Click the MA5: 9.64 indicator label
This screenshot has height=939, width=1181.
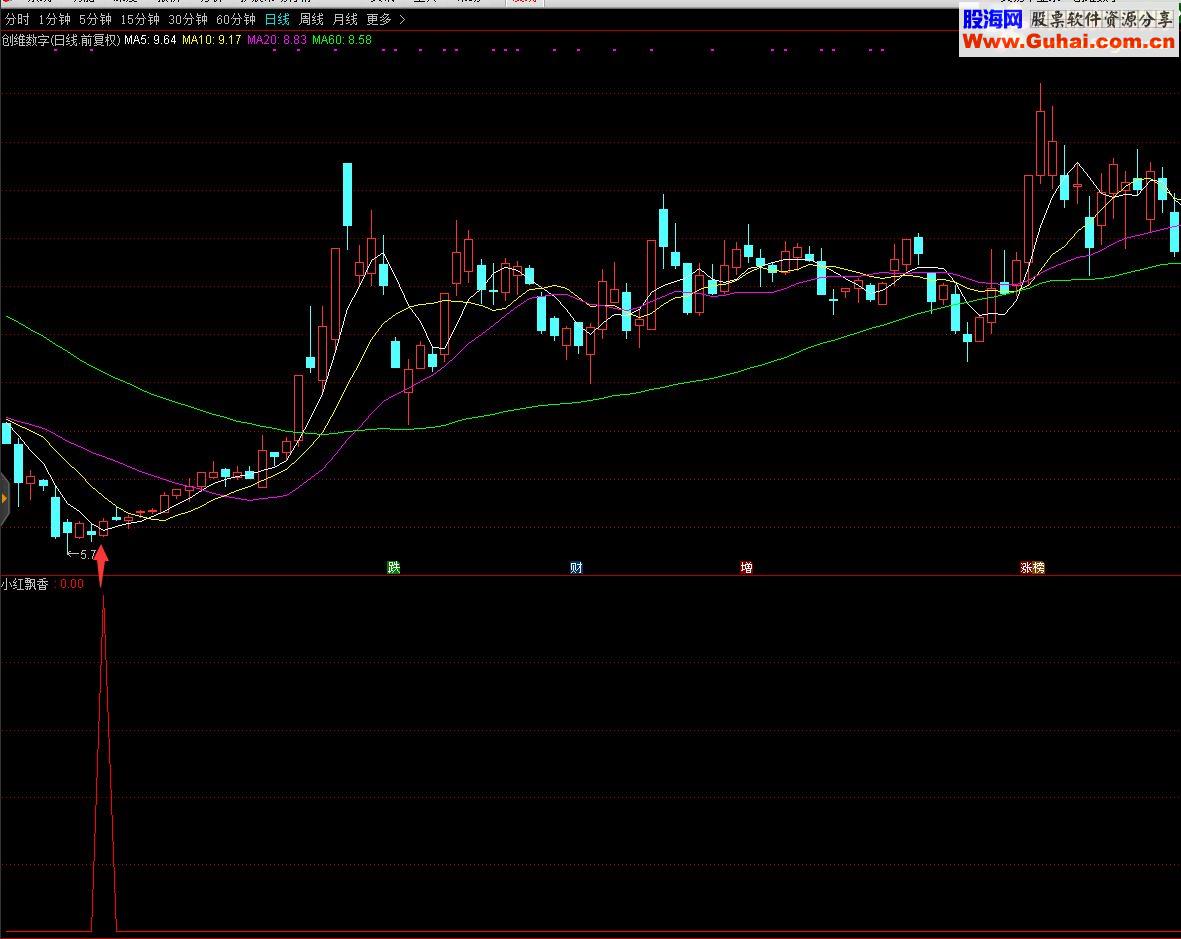[x=150, y=40]
